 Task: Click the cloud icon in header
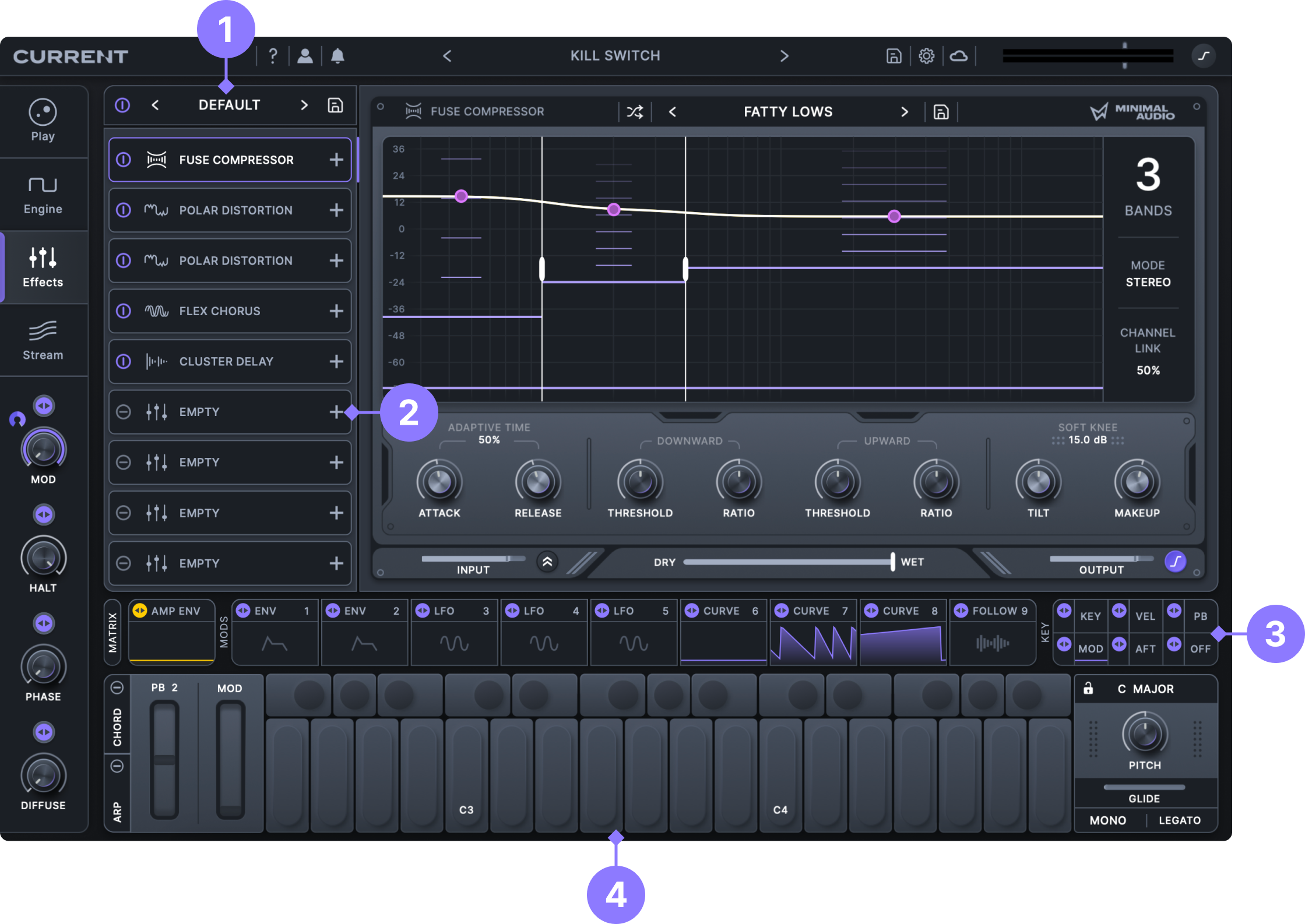click(959, 56)
